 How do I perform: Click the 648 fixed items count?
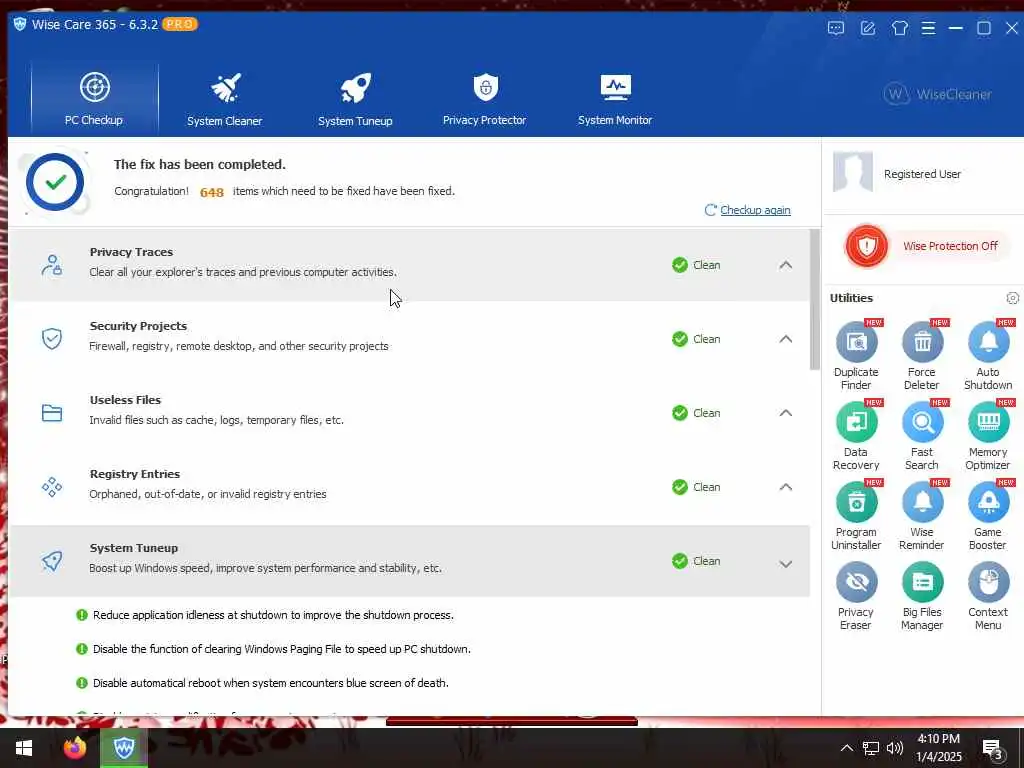click(212, 192)
